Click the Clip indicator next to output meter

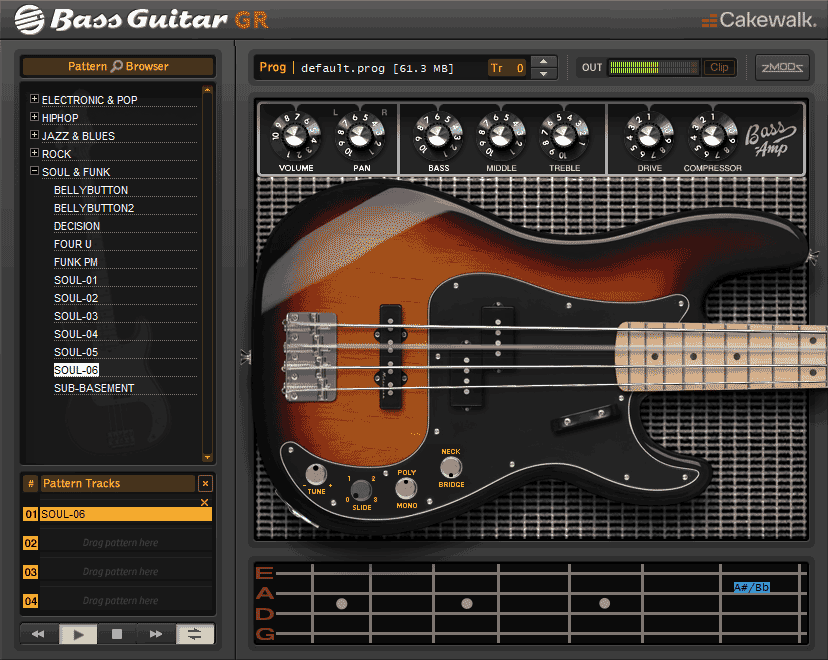coord(718,68)
